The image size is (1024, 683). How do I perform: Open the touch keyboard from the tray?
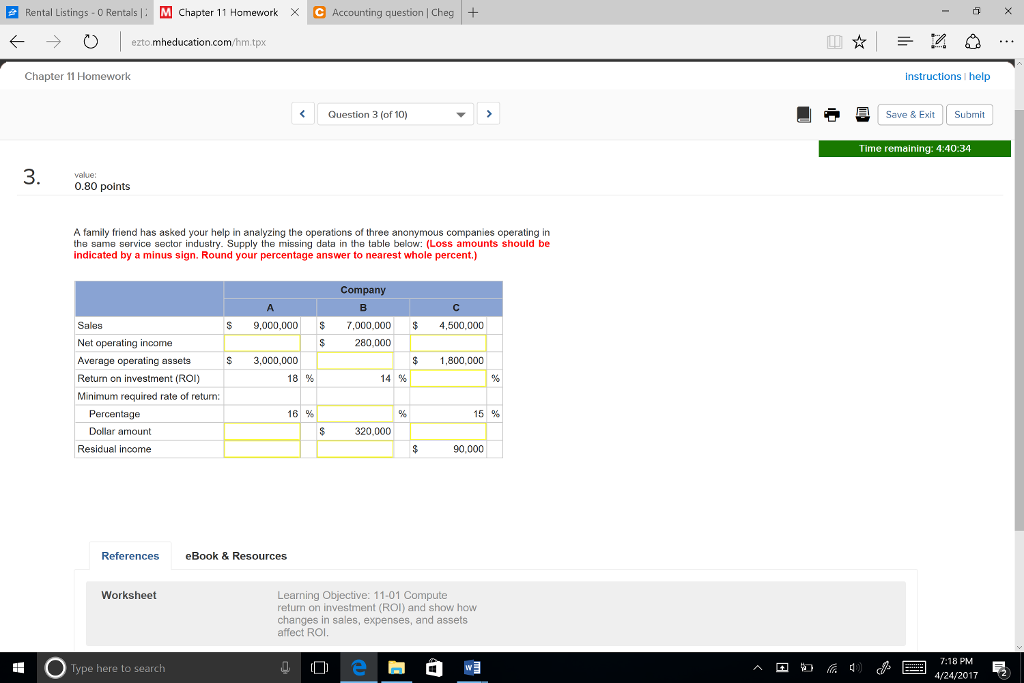914,667
